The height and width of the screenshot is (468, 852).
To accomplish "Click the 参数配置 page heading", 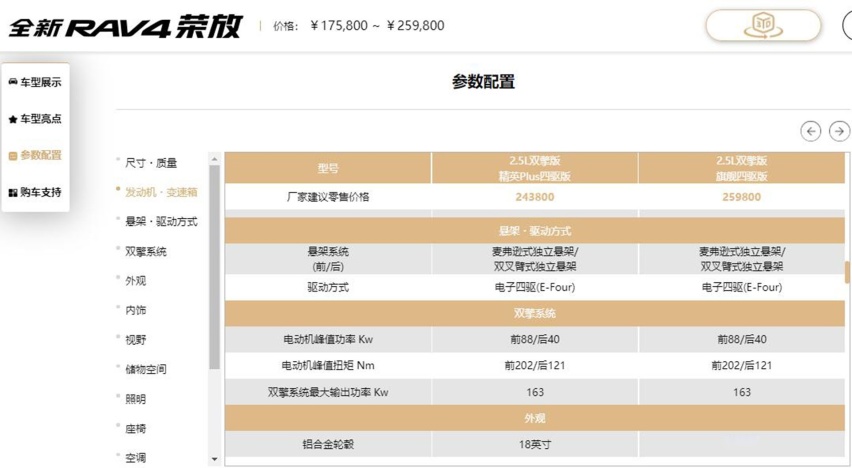I will coord(483,82).
